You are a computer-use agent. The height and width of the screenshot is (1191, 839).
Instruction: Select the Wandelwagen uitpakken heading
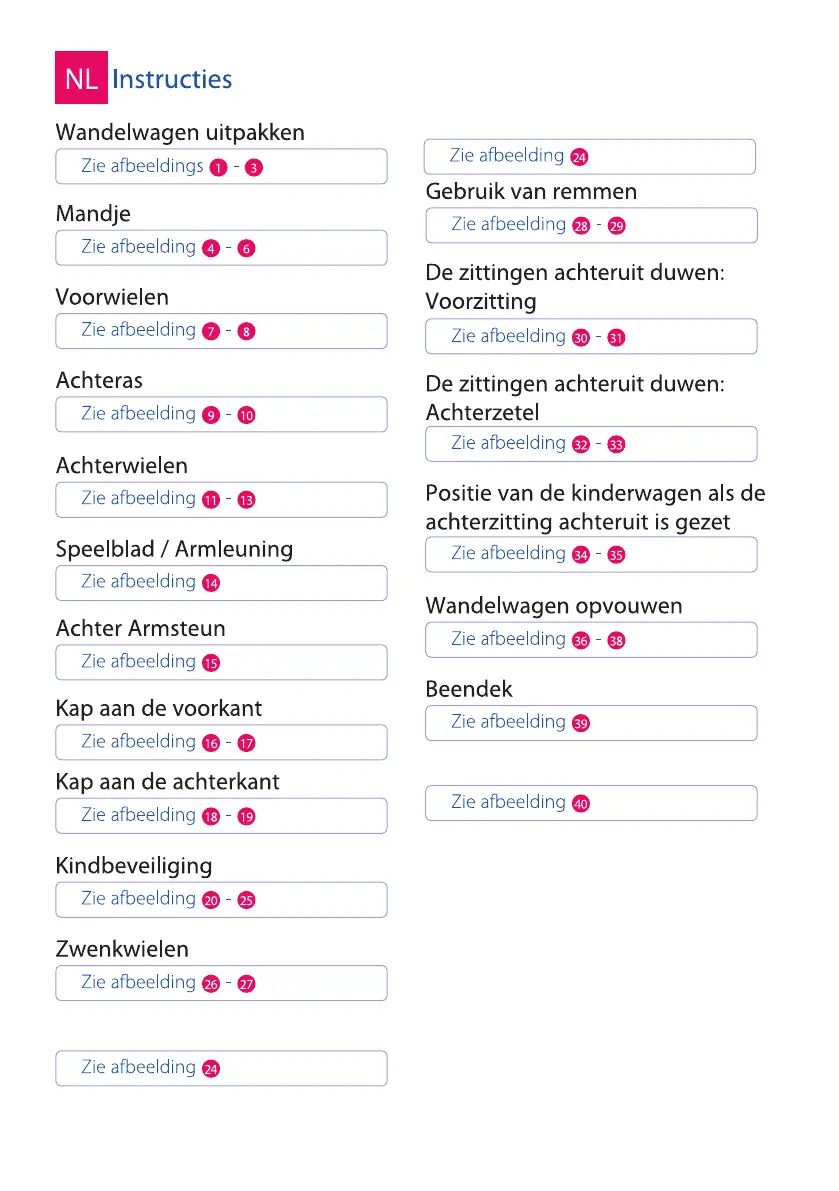180,133
